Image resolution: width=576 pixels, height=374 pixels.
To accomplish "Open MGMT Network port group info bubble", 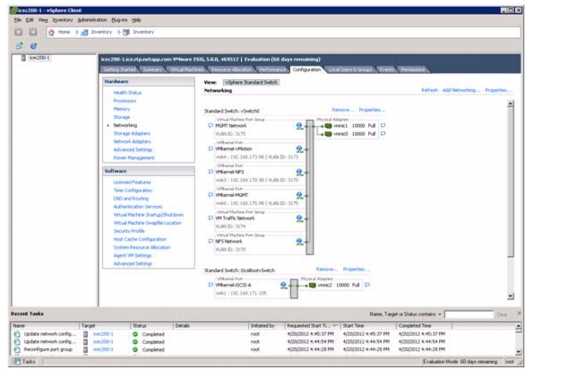I will point(210,126).
